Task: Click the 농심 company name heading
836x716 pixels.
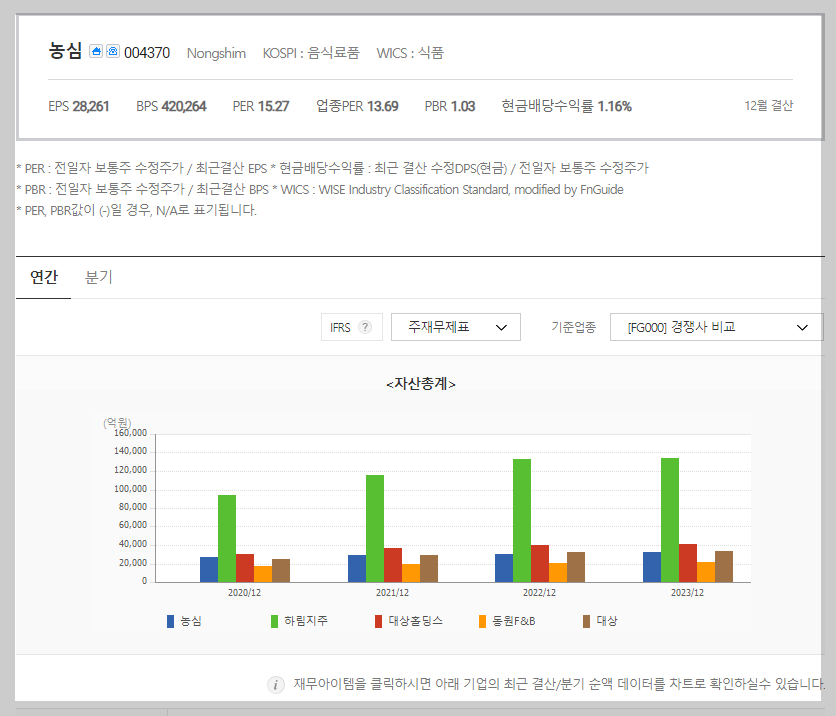Action: pyautogui.click(x=65, y=51)
